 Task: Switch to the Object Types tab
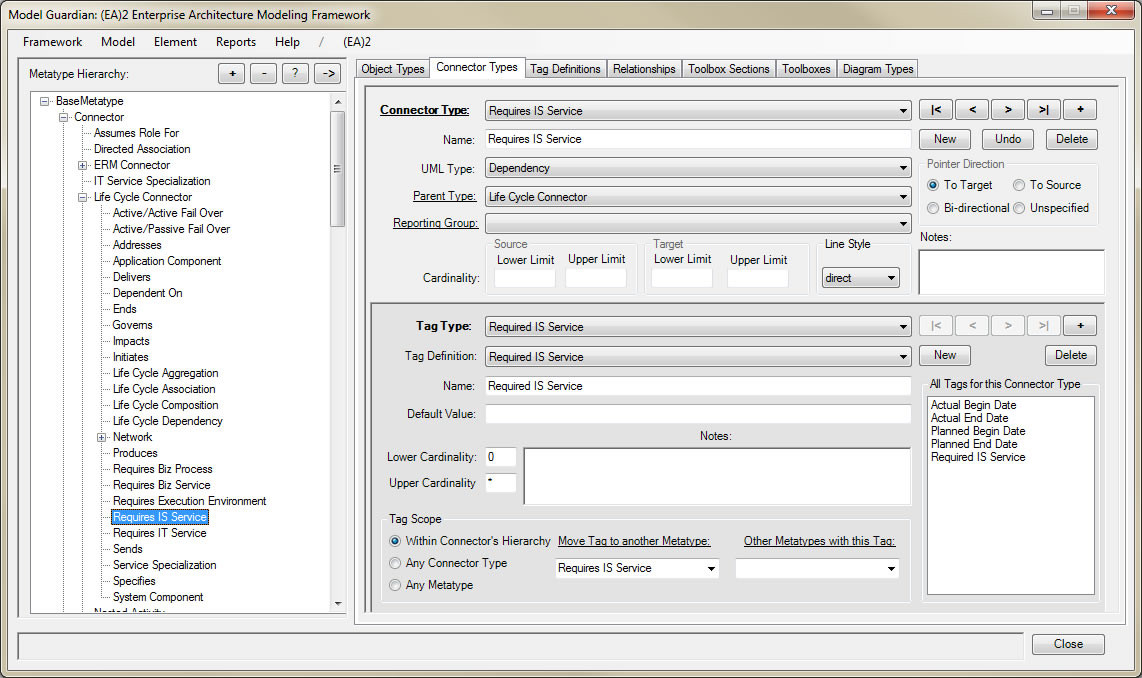393,69
